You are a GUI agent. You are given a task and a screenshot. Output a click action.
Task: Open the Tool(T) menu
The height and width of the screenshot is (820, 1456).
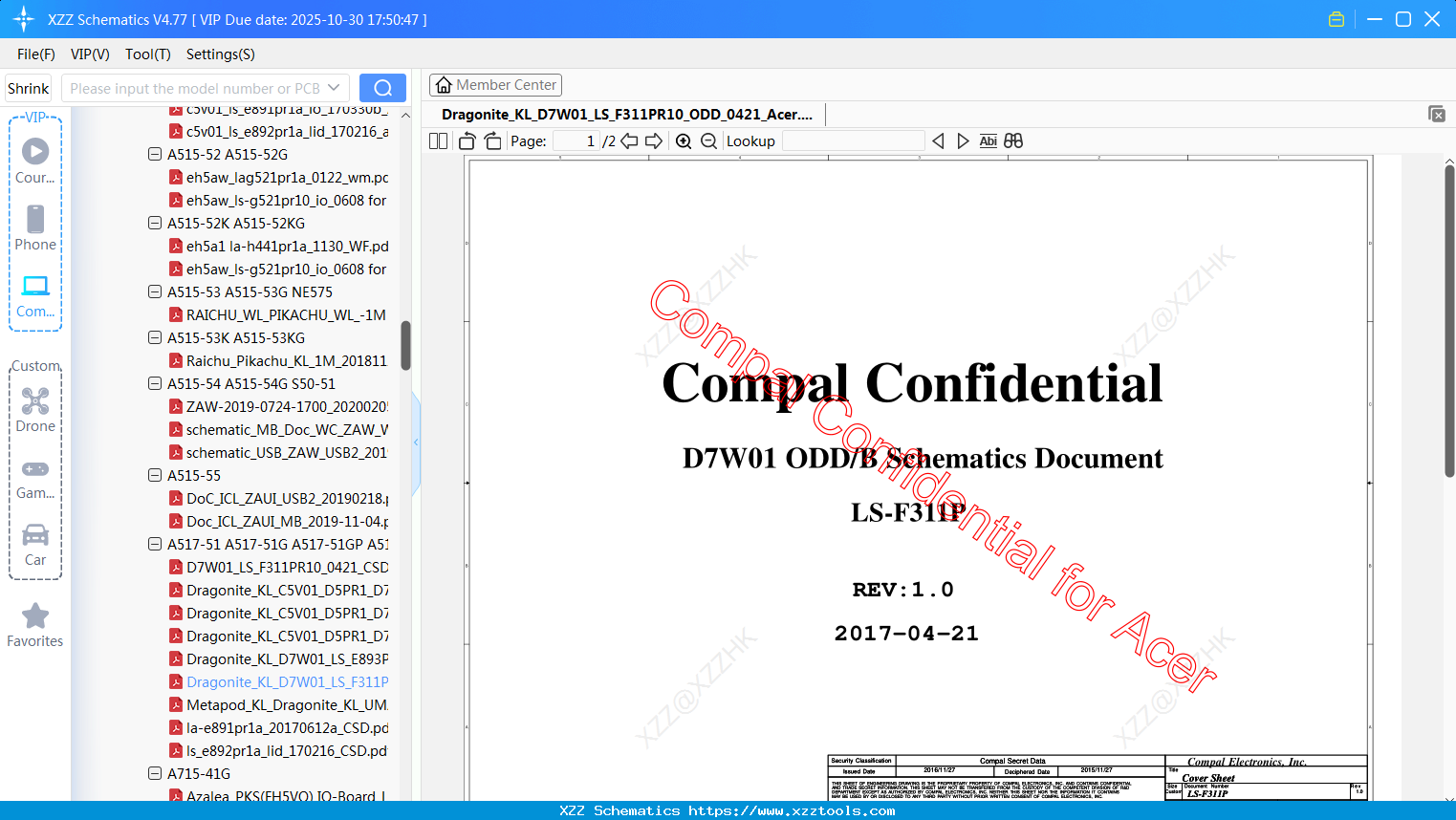tap(148, 54)
